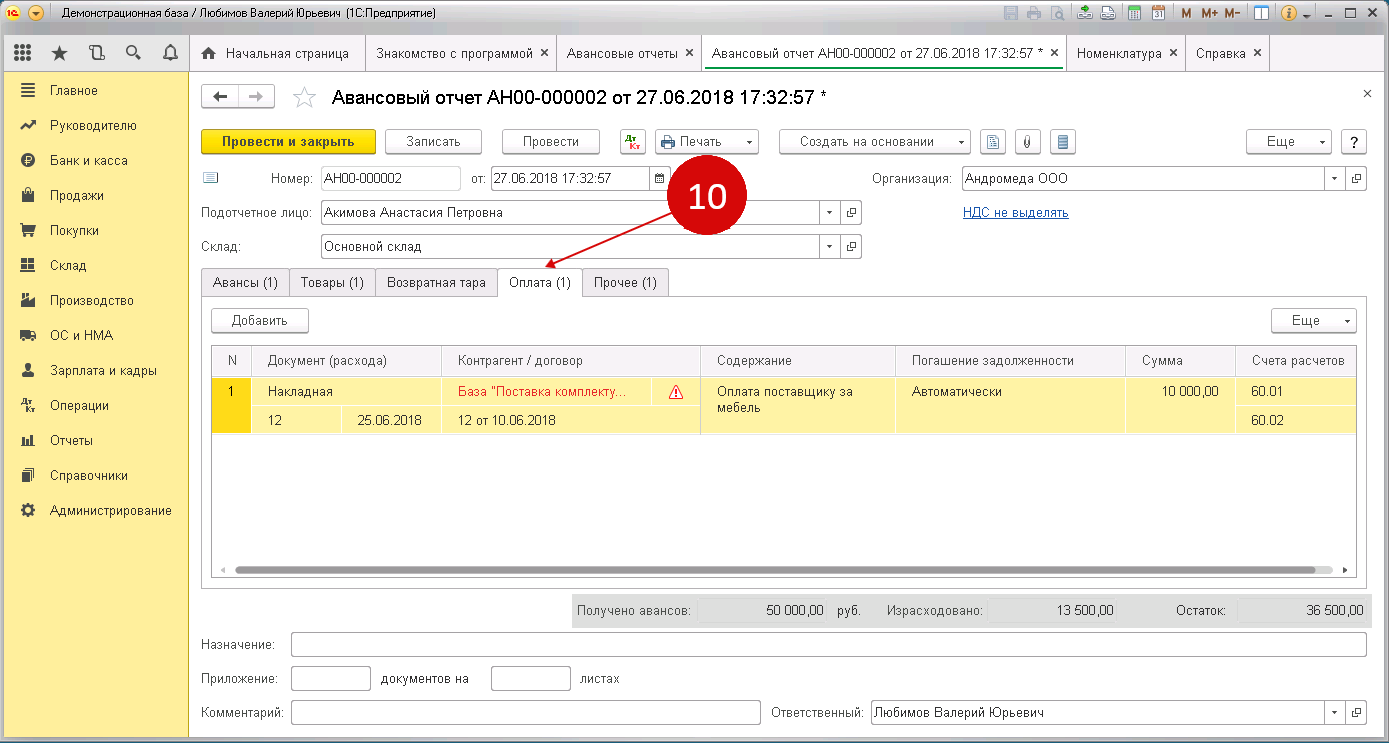Open the linked documents structure icon
Screen dimensions: 1389x743
[x=992, y=142]
